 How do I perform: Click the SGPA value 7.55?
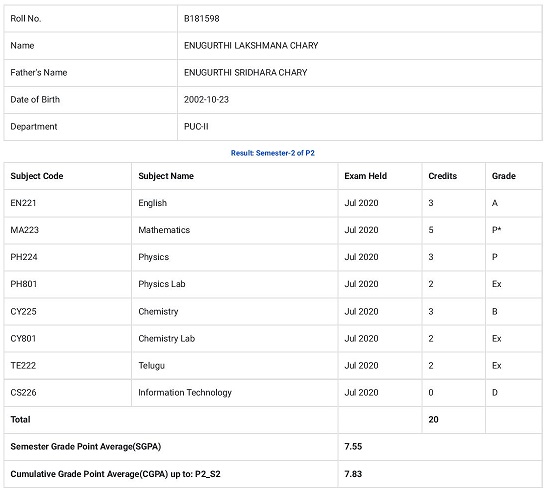point(353,446)
